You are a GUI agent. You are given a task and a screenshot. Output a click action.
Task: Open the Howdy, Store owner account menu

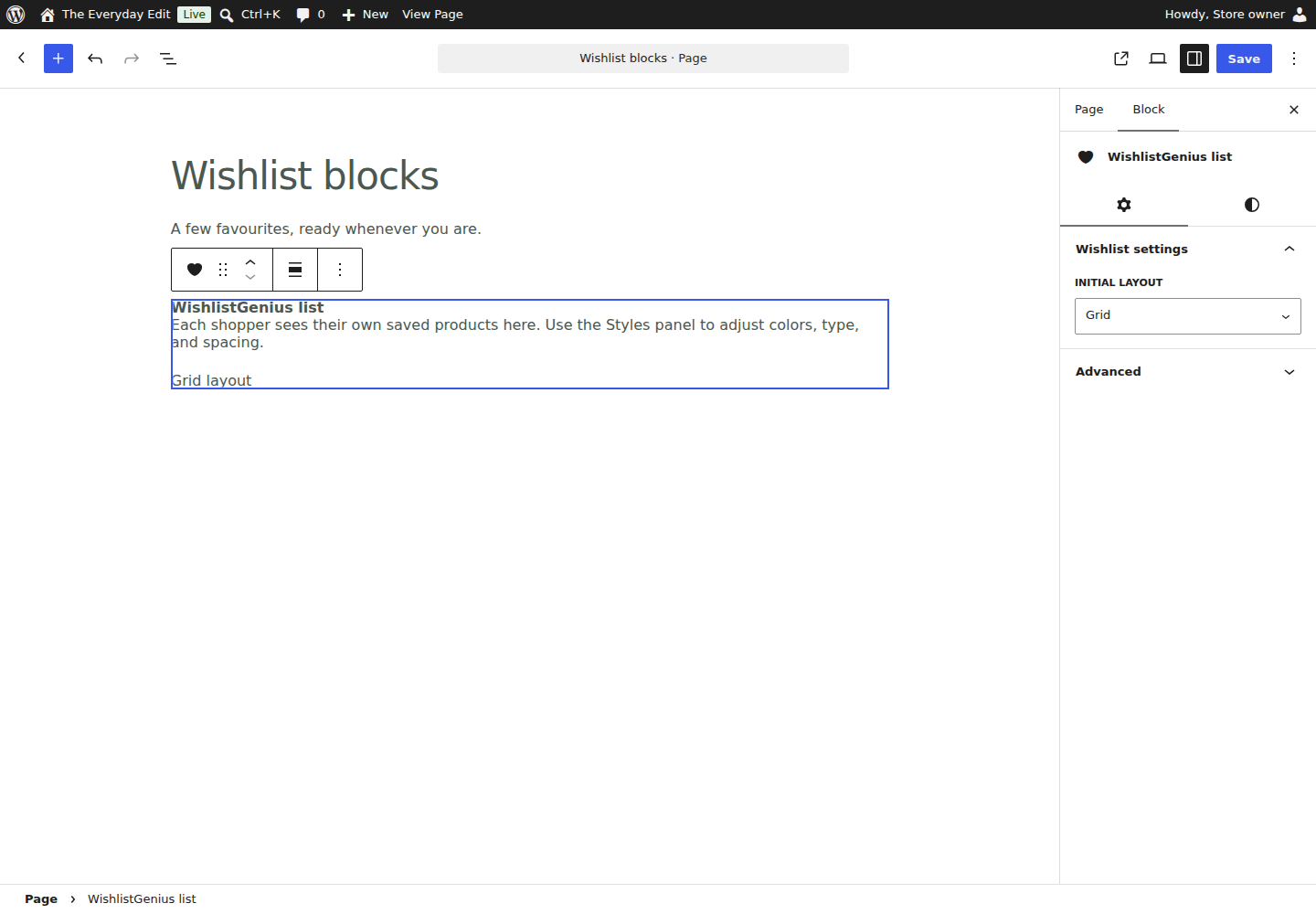tap(1236, 15)
